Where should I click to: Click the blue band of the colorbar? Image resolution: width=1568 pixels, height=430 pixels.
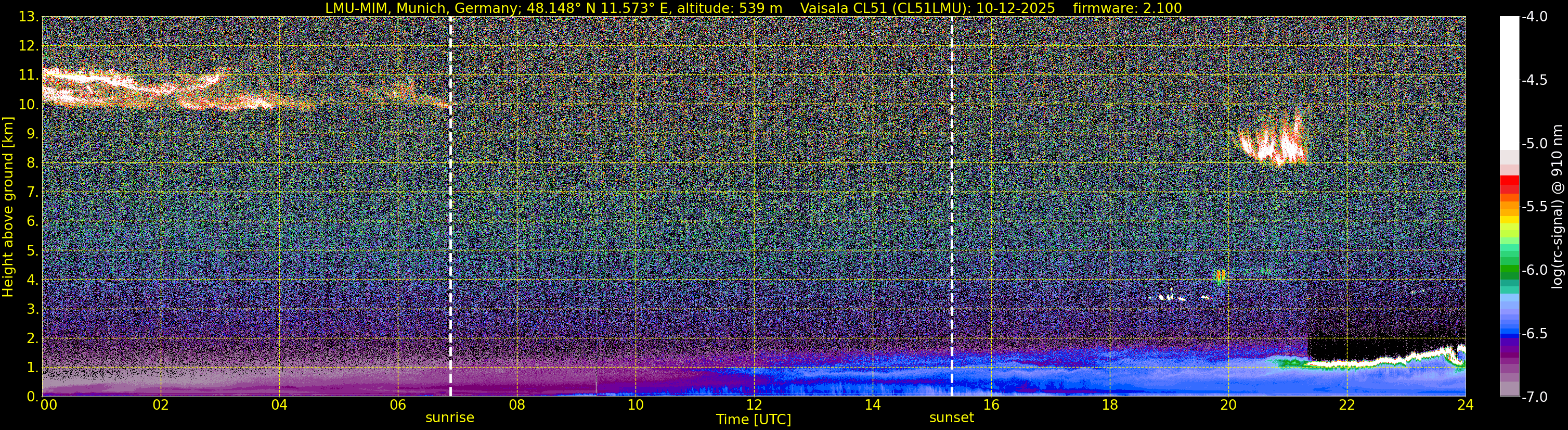(1509, 333)
